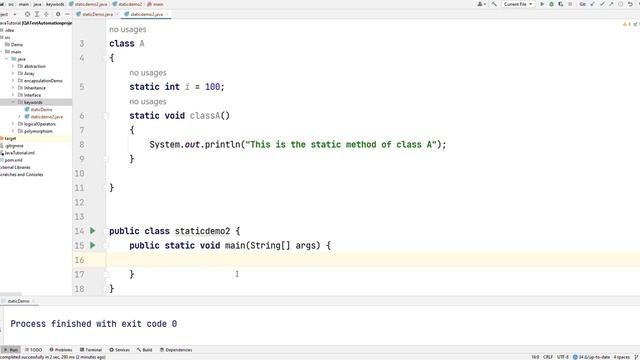
Task: Click CRLF line separator in status bar
Action: 548,357
